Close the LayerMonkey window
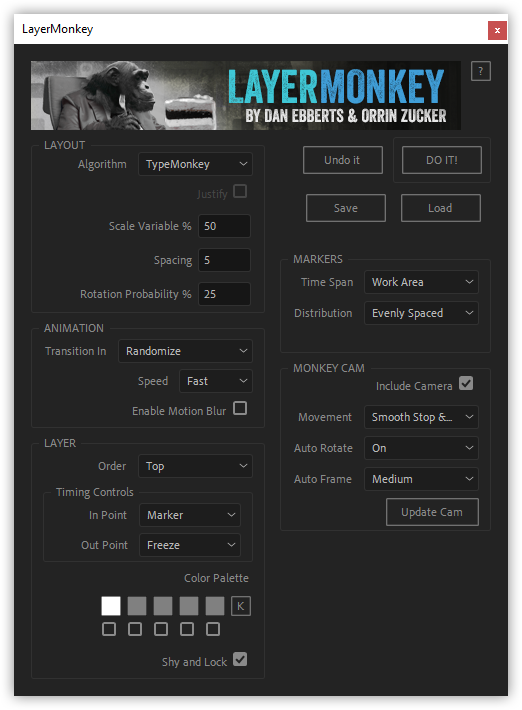This screenshot has width=522, height=710. coord(497,30)
